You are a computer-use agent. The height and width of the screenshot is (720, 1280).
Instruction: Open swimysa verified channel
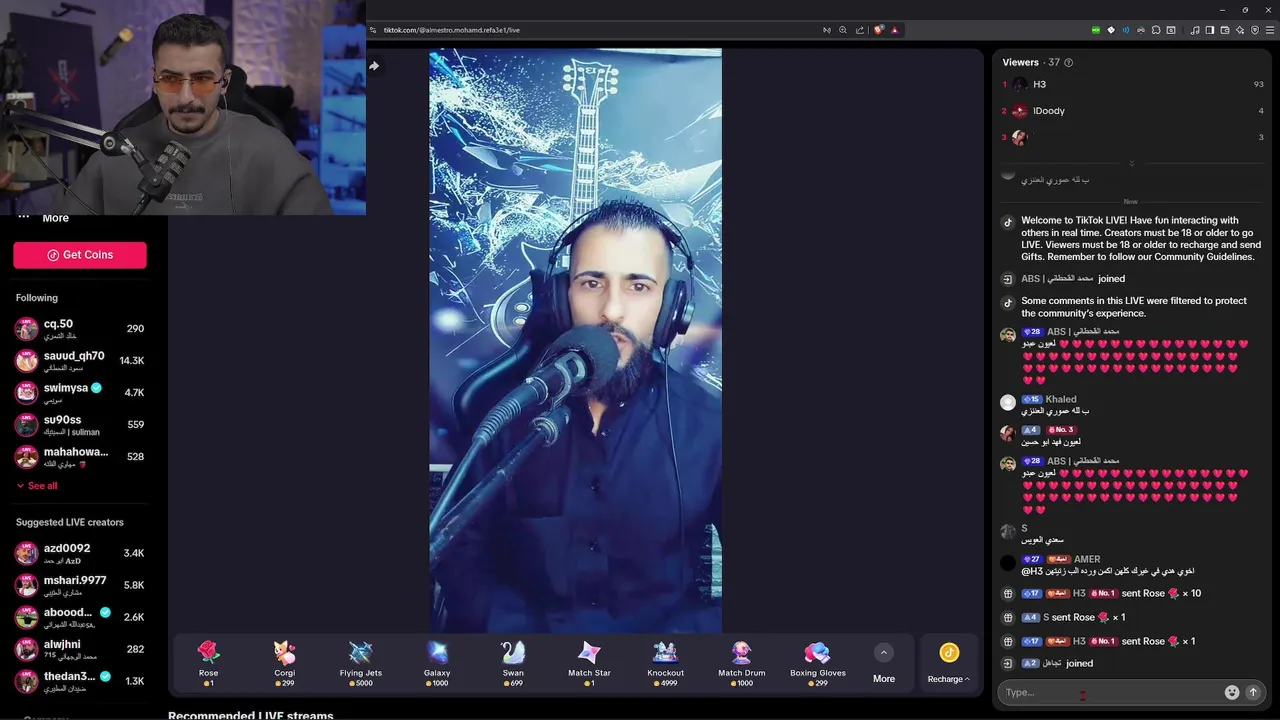pyautogui.click(x=80, y=393)
